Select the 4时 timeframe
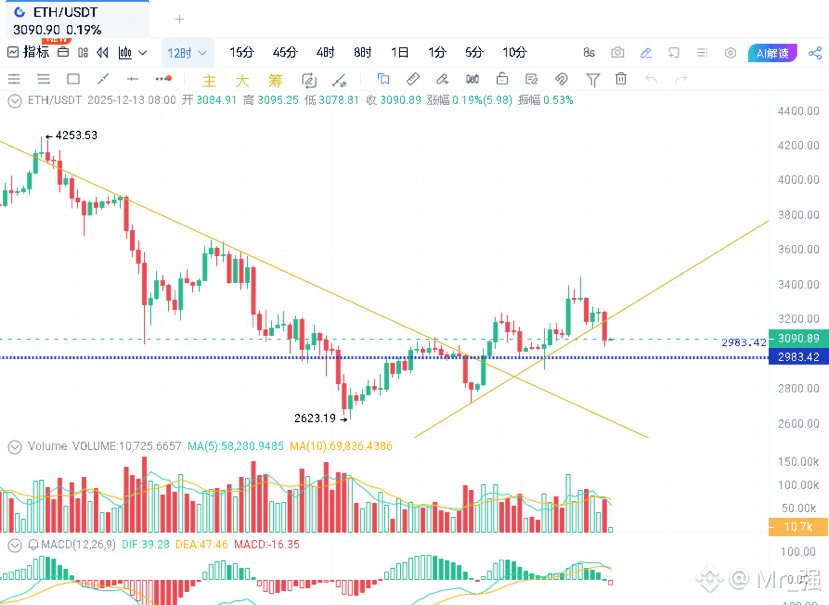 [x=325, y=53]
